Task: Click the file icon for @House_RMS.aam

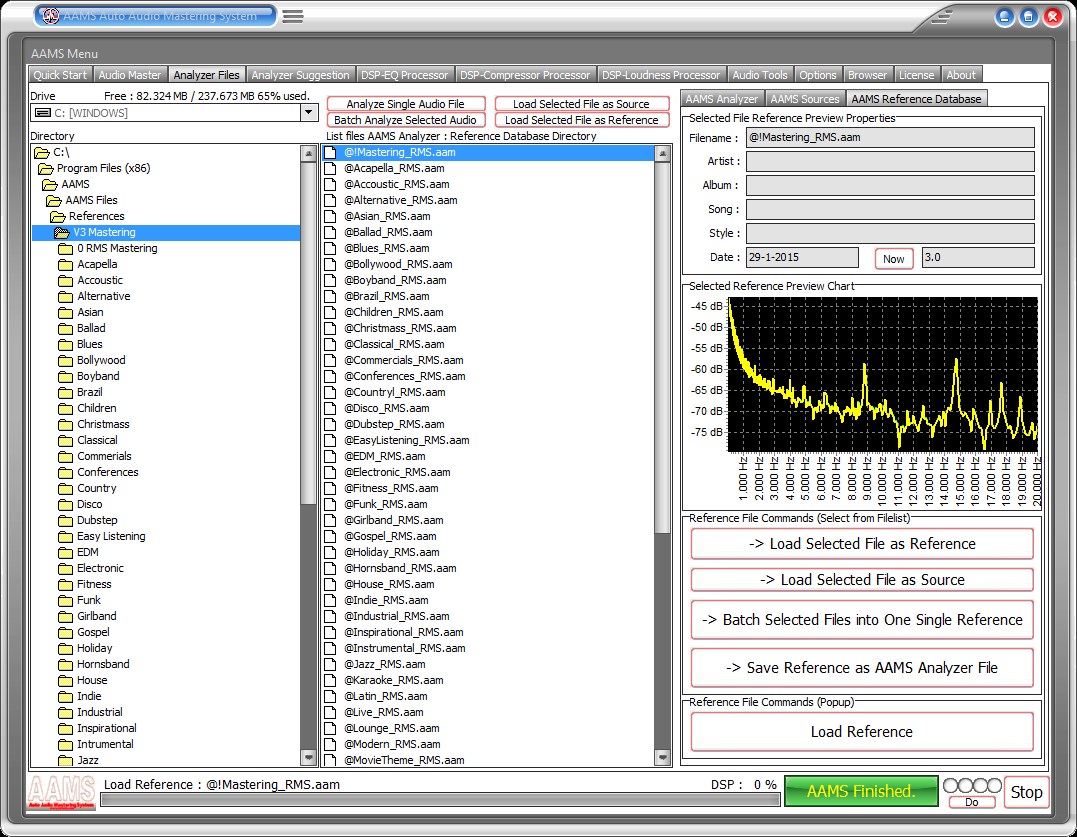Action: pyautogui.click(x=330, y=584)
